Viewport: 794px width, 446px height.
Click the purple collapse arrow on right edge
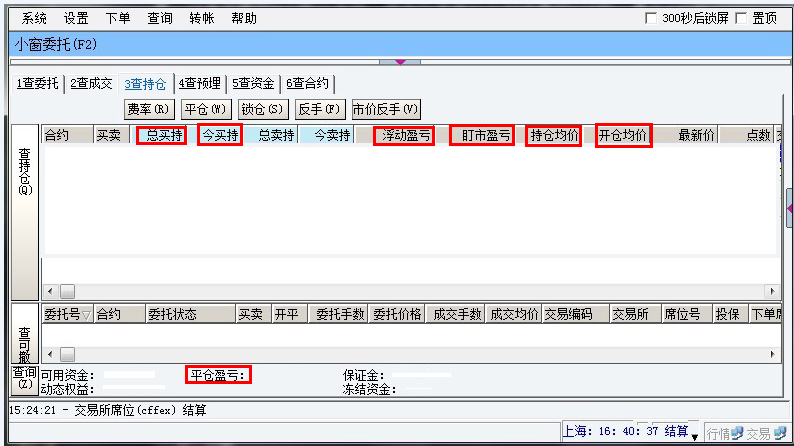789,208
